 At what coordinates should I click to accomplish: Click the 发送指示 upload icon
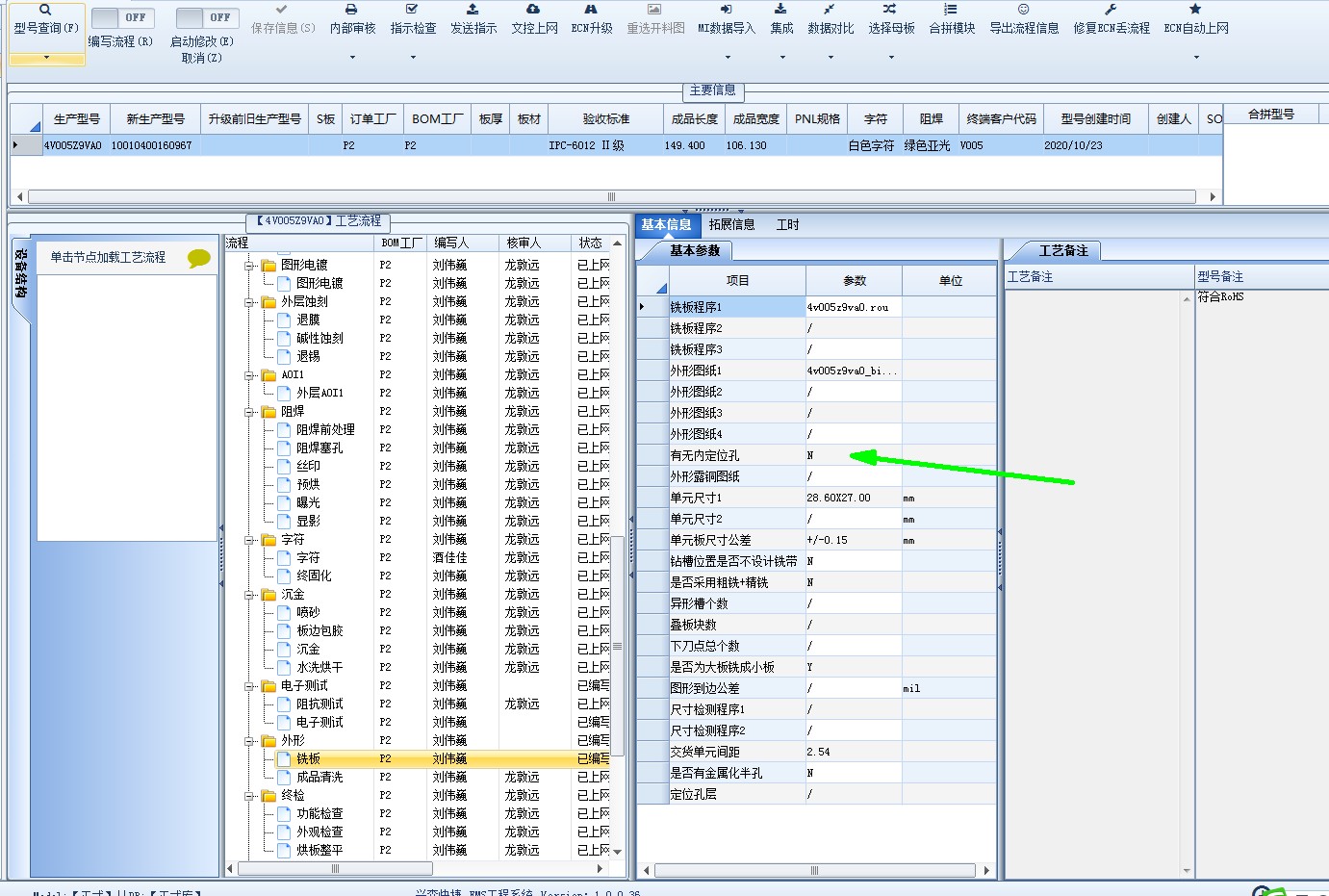pyautogui.click(x=473, y=9)
